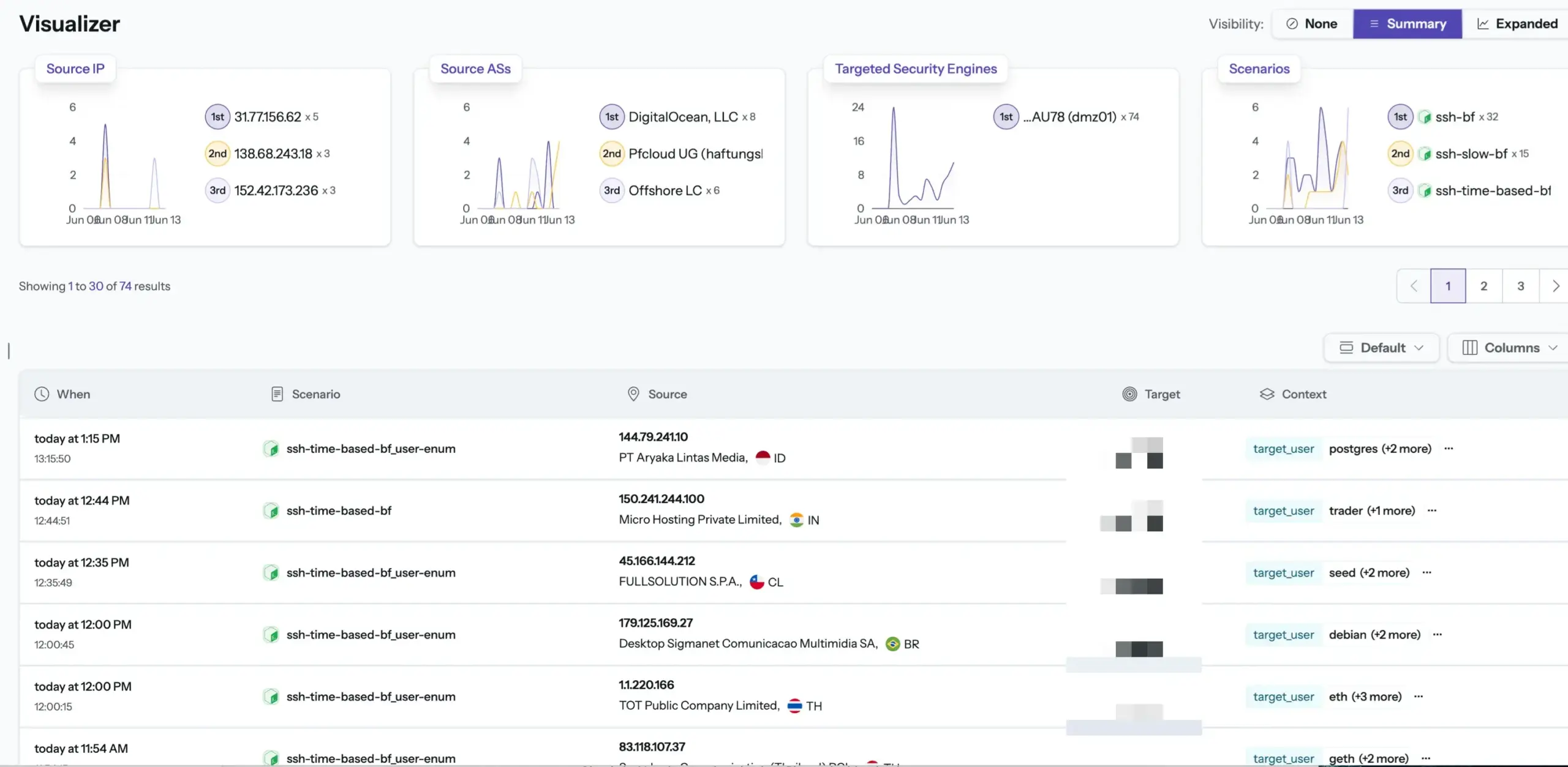Select the Source ASs card tab

(x=475, y=69)
